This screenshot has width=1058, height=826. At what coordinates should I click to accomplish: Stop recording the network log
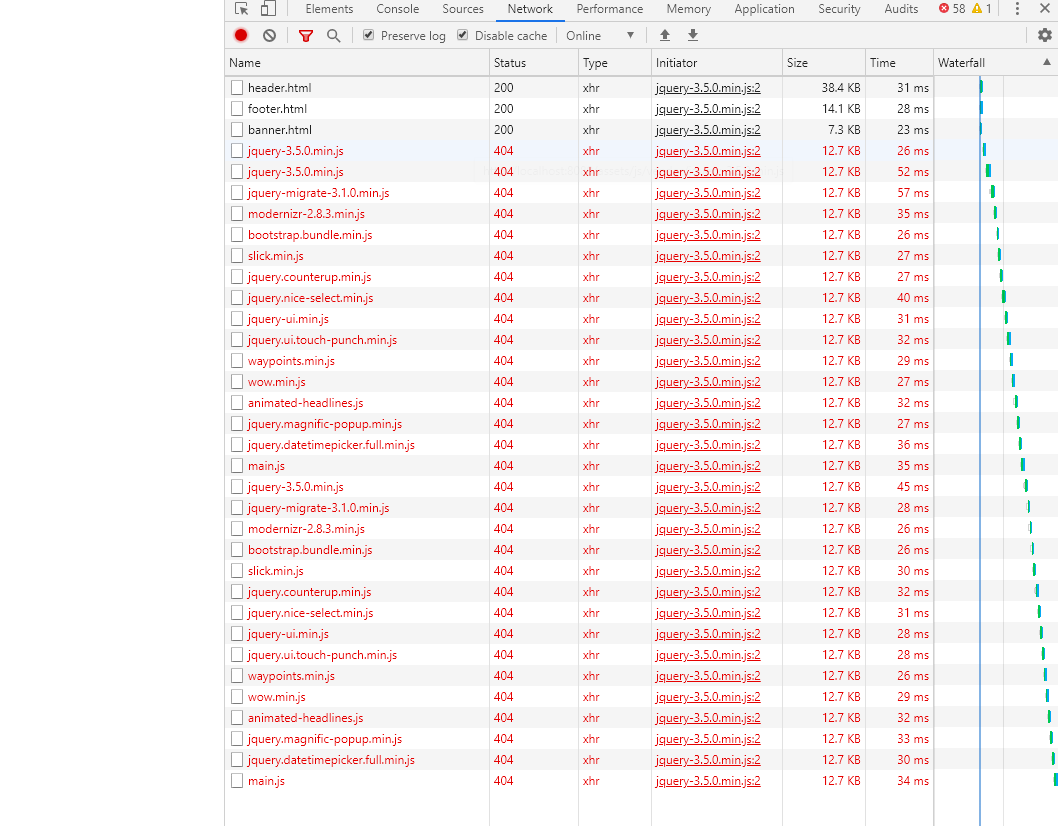point(241,35)
